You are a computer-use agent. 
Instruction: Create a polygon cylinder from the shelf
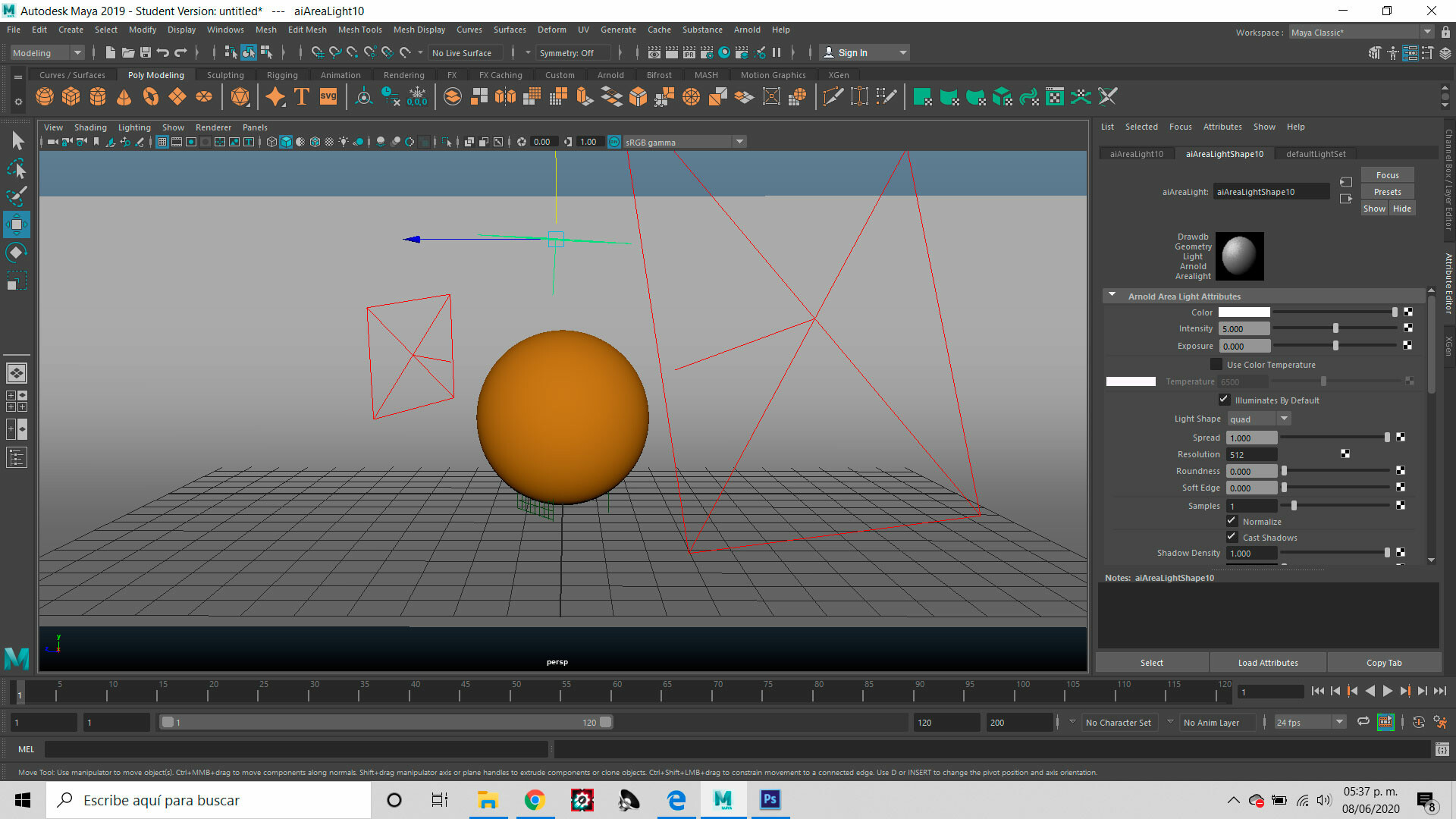[x=97, y=96]
